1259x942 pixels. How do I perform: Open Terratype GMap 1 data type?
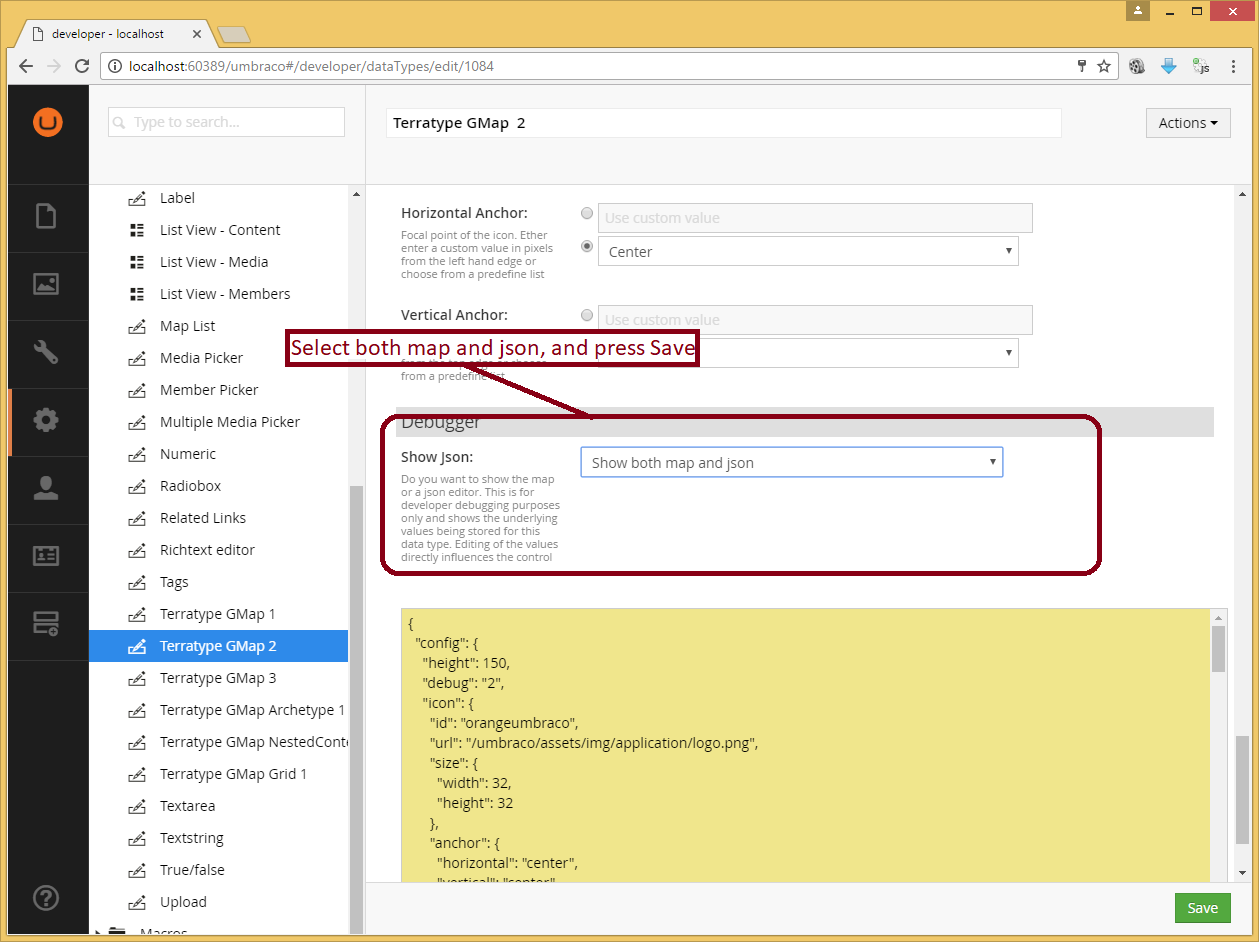[x=217, y=614]
